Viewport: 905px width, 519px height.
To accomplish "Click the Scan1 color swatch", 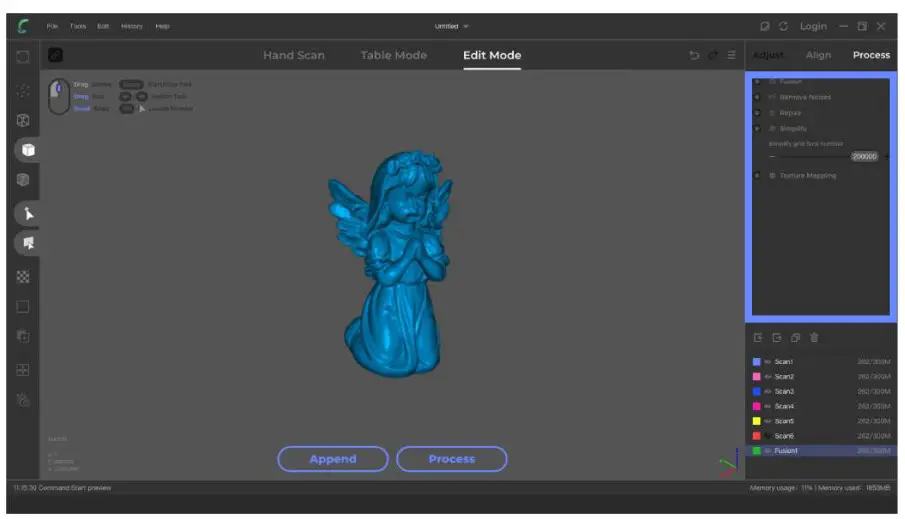I will [757, 362].
